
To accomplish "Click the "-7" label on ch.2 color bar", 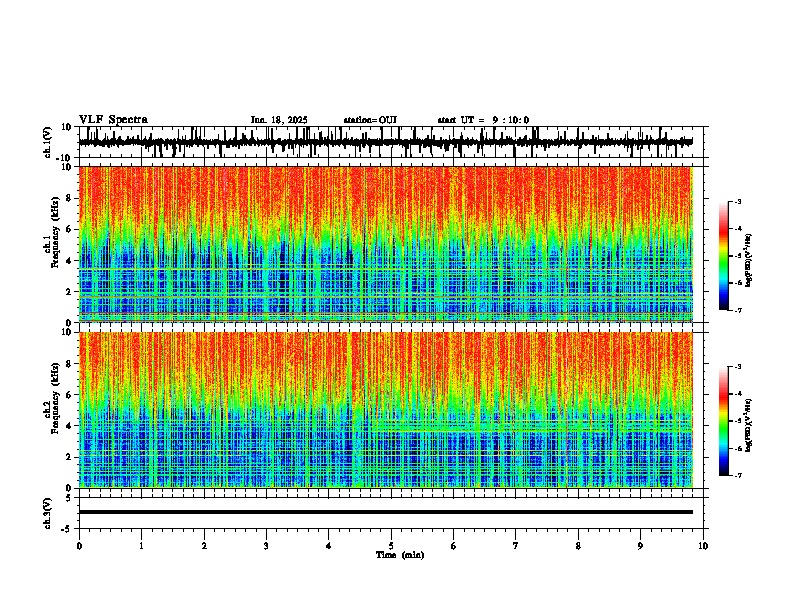I will (x=738, y=475).
